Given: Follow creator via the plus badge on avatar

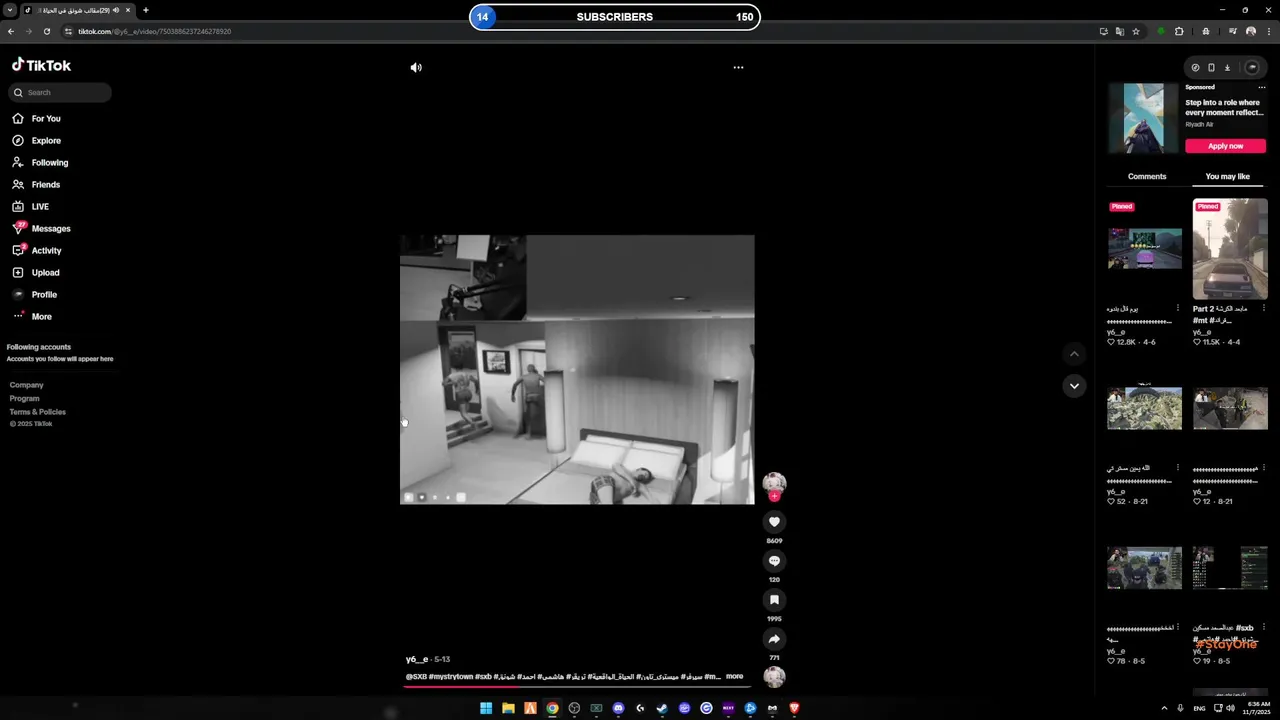Looking at the screenshot, I should [774, 496].
